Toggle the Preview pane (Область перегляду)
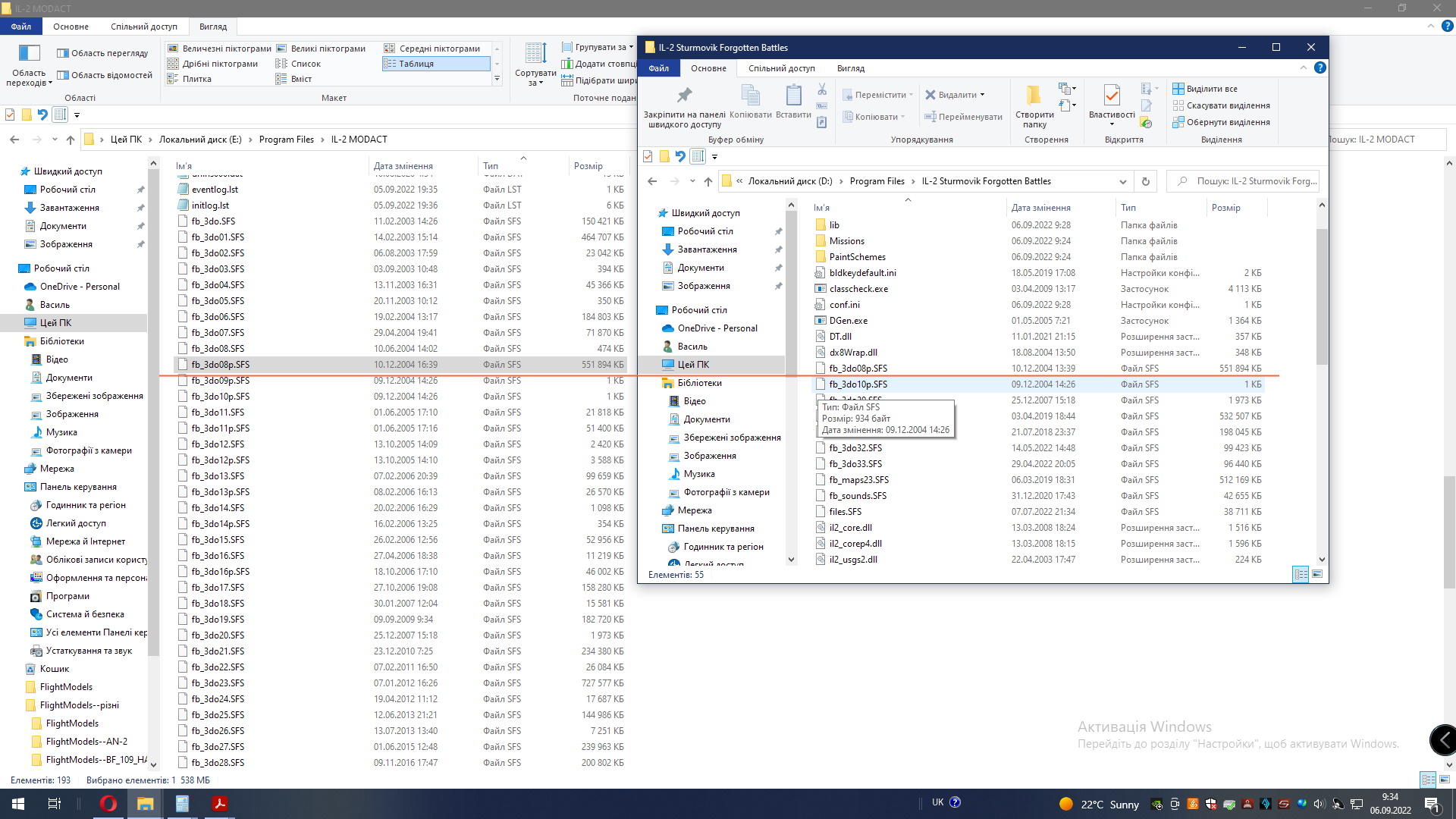This screenshot has width=1456, height=819. pyautogui.click(x=102, y=53)
